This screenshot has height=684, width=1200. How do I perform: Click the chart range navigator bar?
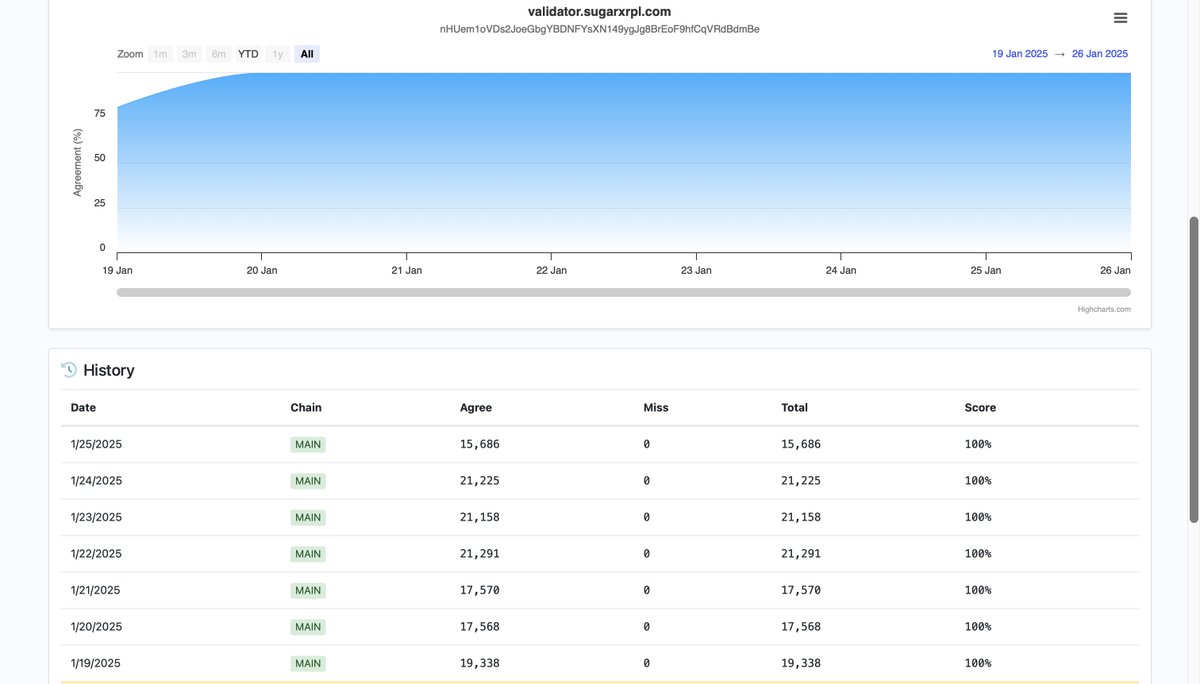[x=623, y=291]
